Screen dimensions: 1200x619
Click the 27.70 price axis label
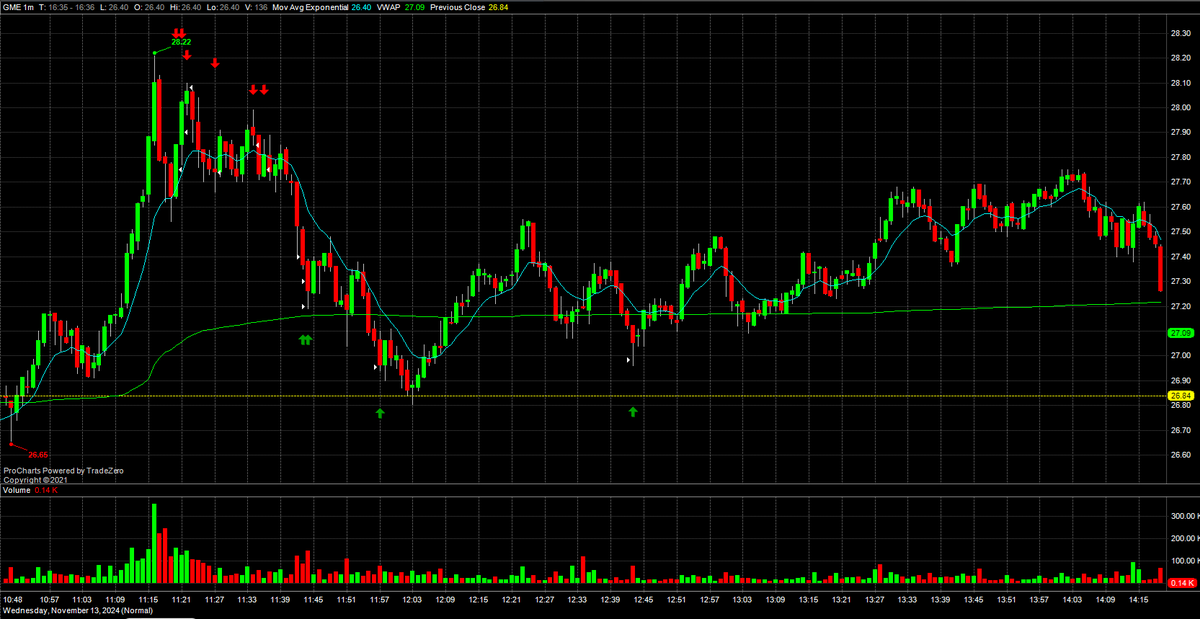pyautogui.click(x=1180, y=182)
